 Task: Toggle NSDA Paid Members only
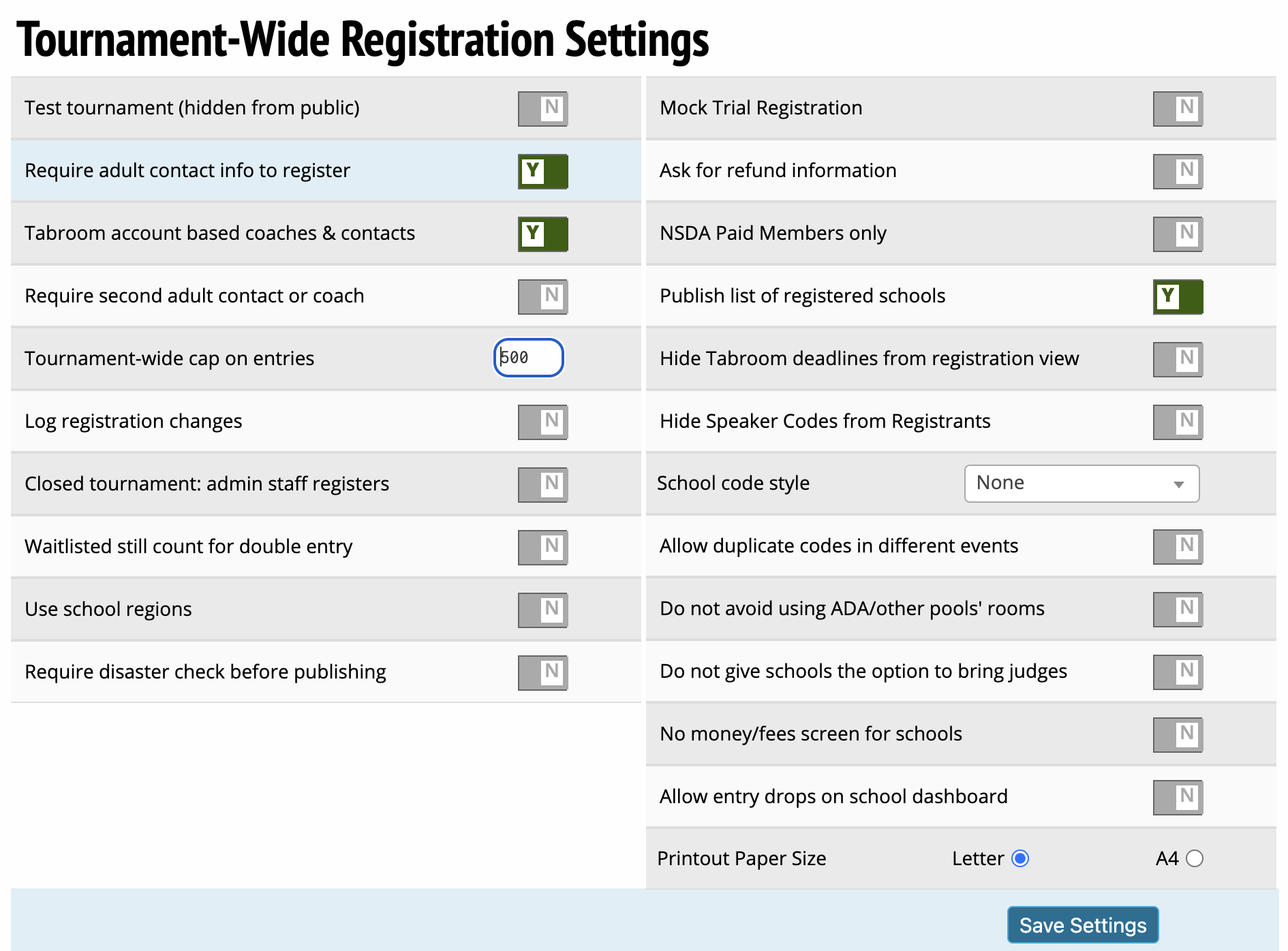coord(1178,234)
